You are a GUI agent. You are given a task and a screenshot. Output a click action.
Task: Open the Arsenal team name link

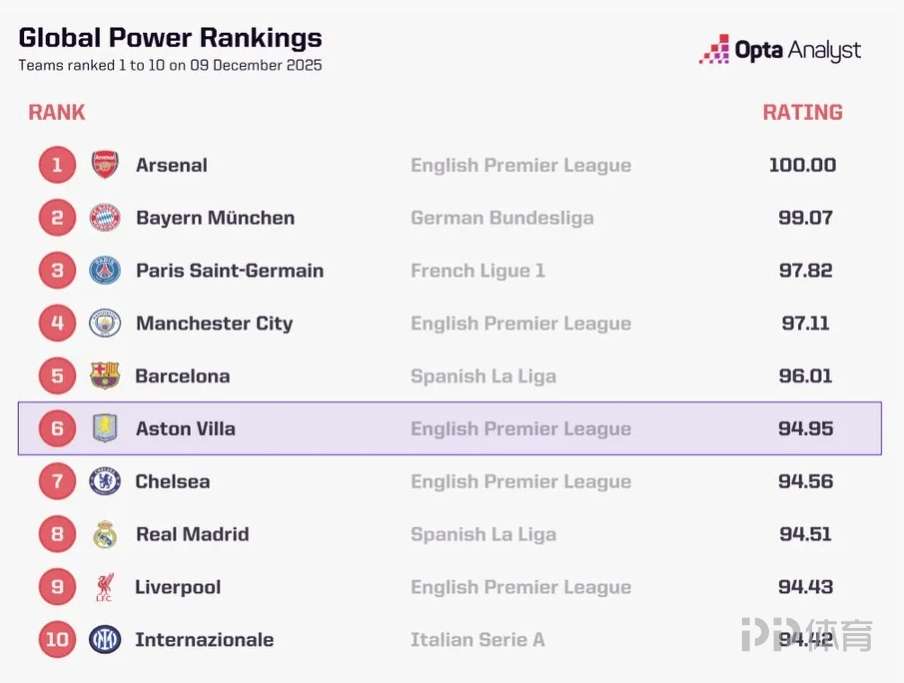click(172, 165)
